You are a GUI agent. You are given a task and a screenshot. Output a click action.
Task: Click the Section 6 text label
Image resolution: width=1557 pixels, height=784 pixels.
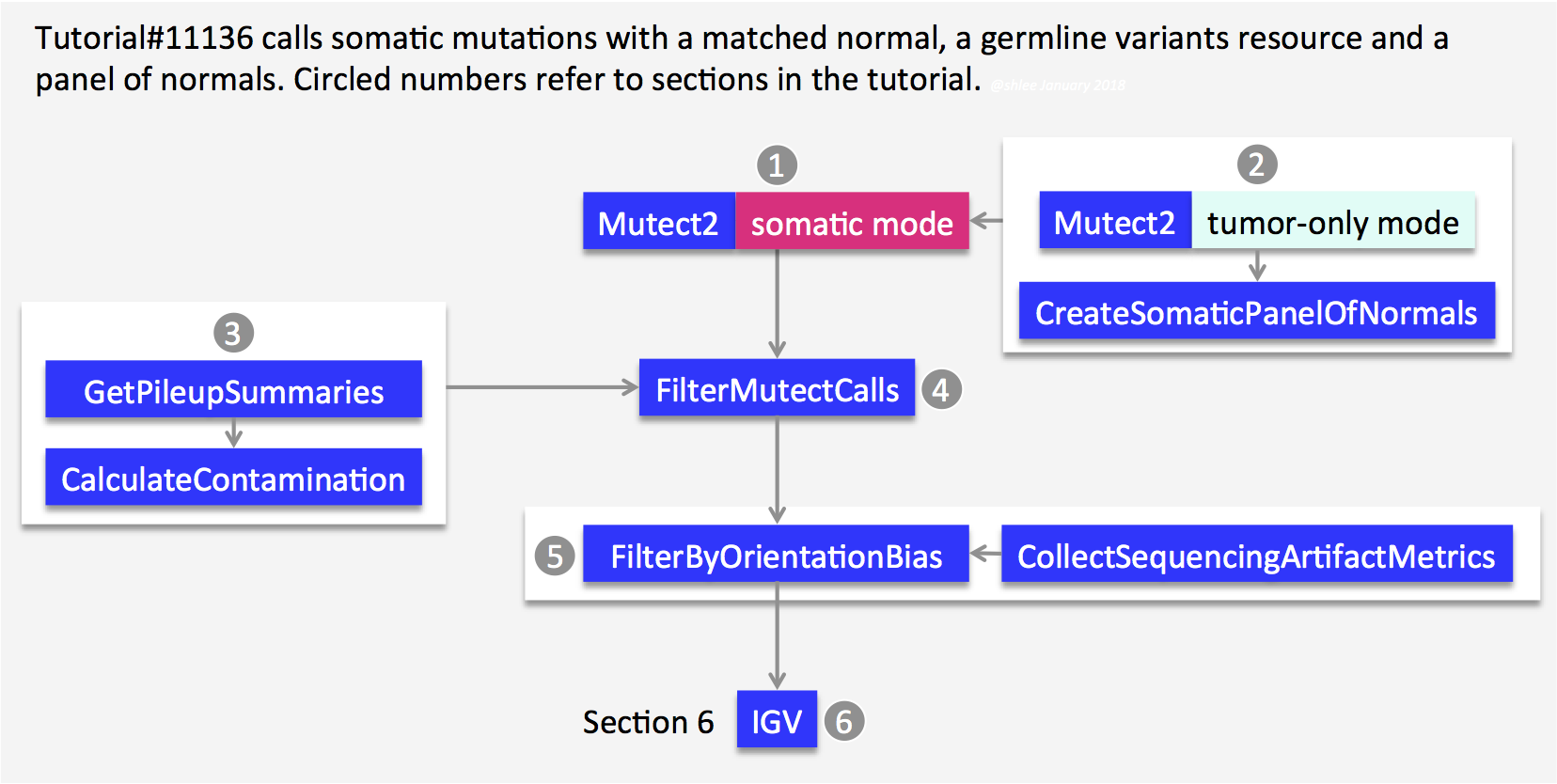point(648,722)
